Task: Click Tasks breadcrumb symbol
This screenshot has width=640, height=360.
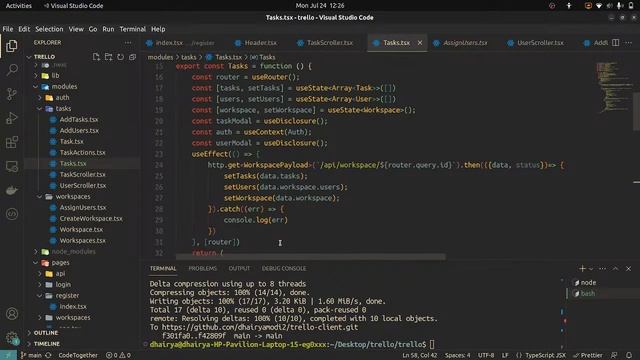Action: [263, 57]
